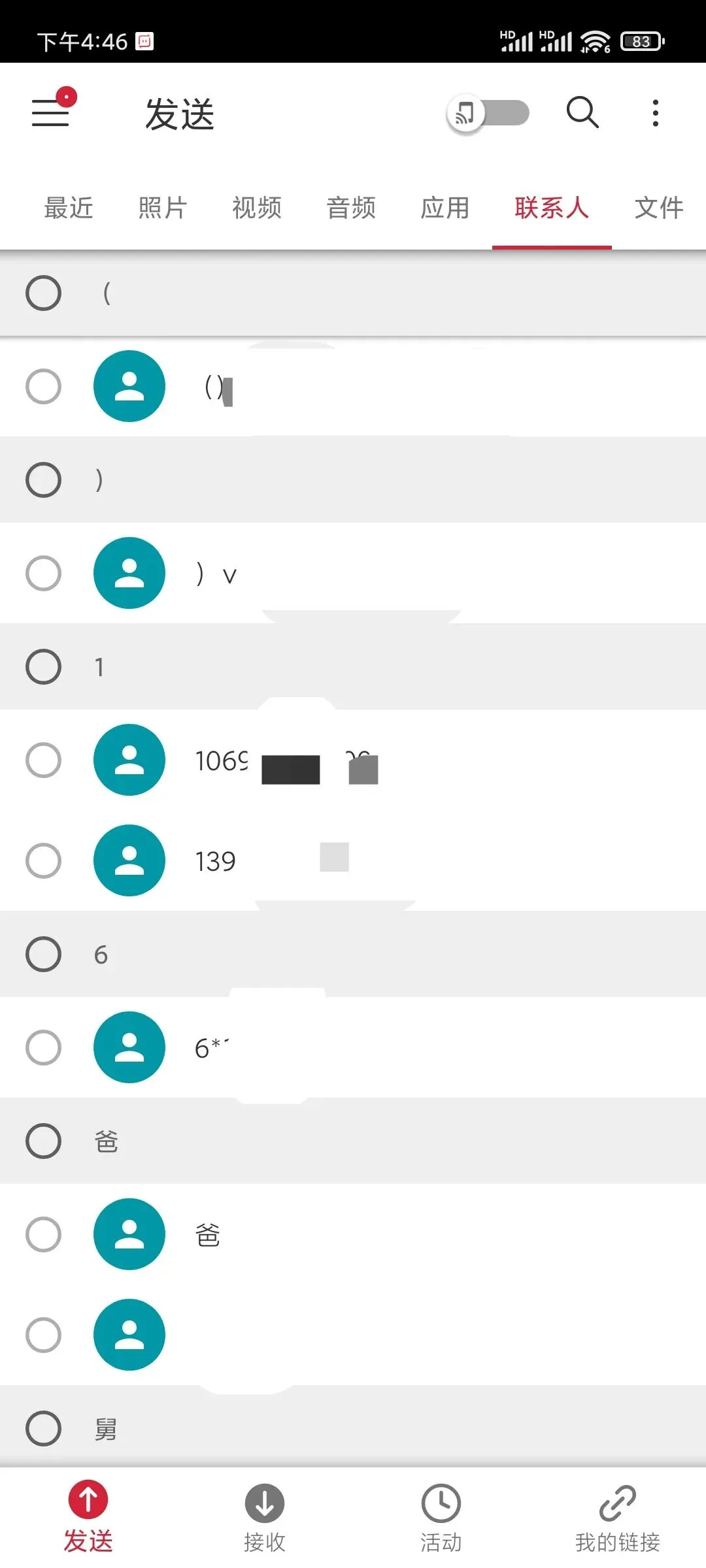
Task: Go to the 应用 tab
Action: pos(445,208)
